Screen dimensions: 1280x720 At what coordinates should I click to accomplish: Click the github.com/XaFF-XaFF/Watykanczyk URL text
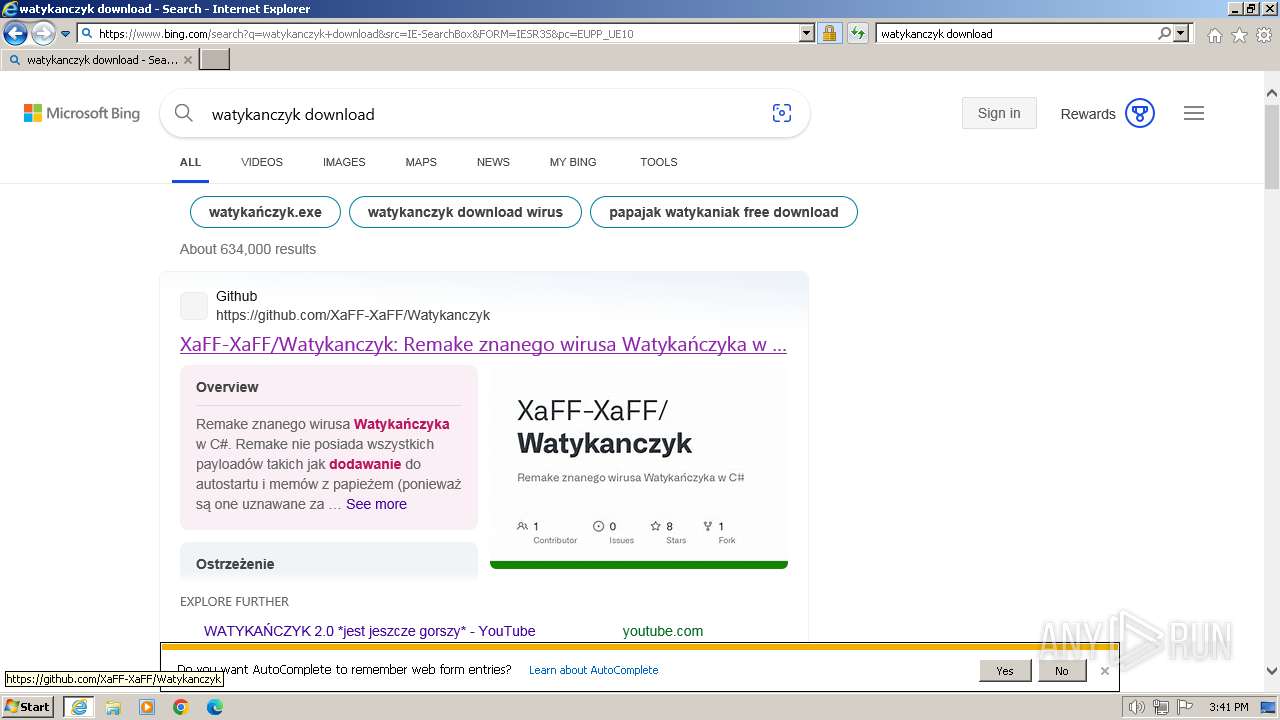[353, 315]
